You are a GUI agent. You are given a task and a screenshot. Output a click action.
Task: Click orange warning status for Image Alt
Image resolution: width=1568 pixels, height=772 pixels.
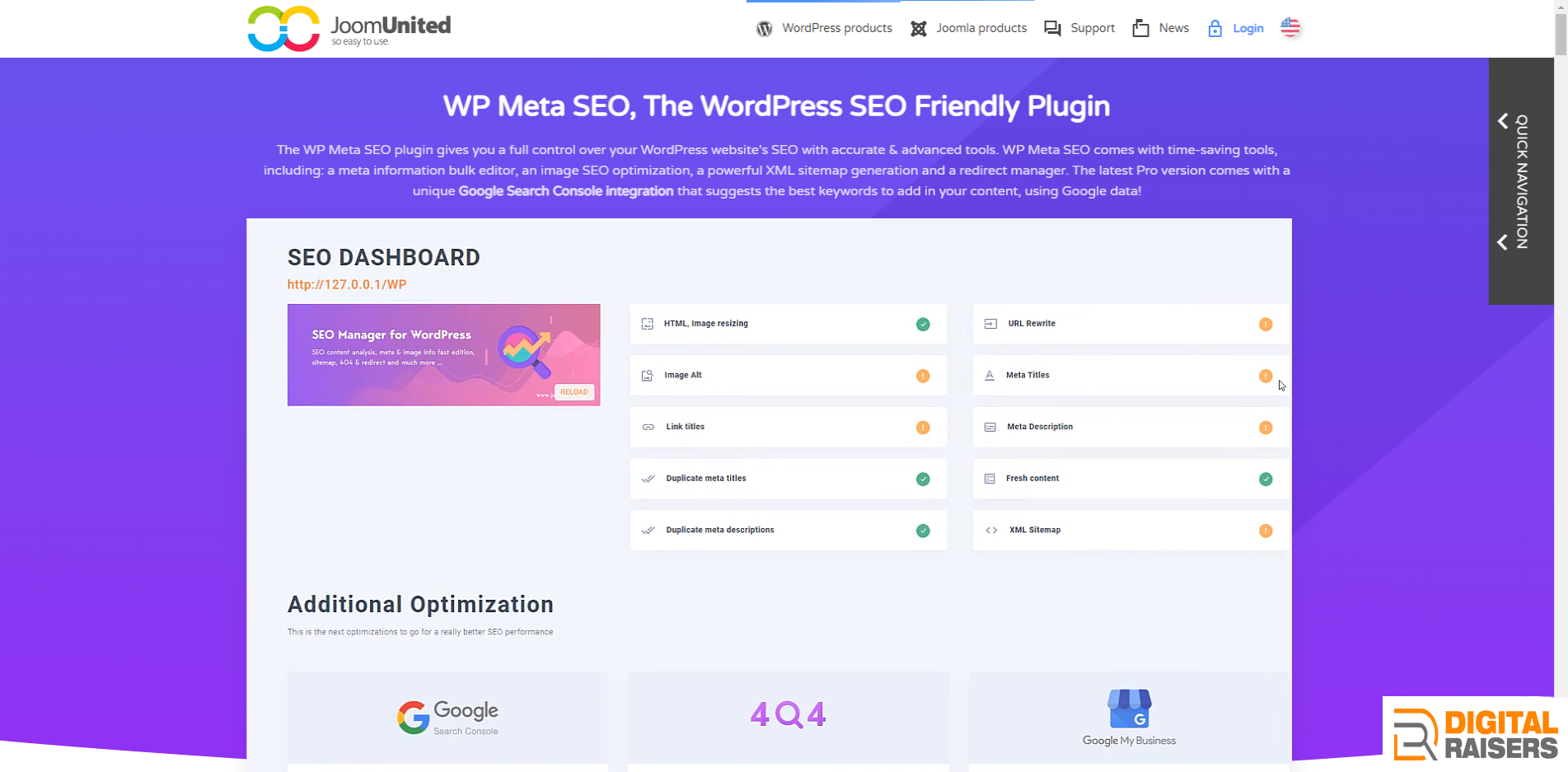click(923, 376)
